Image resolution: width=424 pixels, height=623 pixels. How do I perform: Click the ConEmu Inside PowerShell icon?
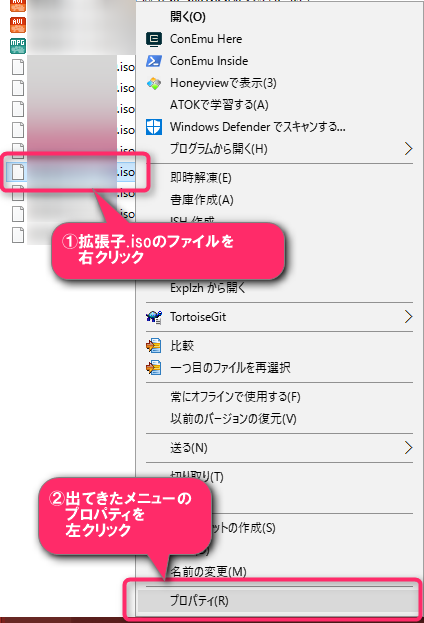click(154, 61)
